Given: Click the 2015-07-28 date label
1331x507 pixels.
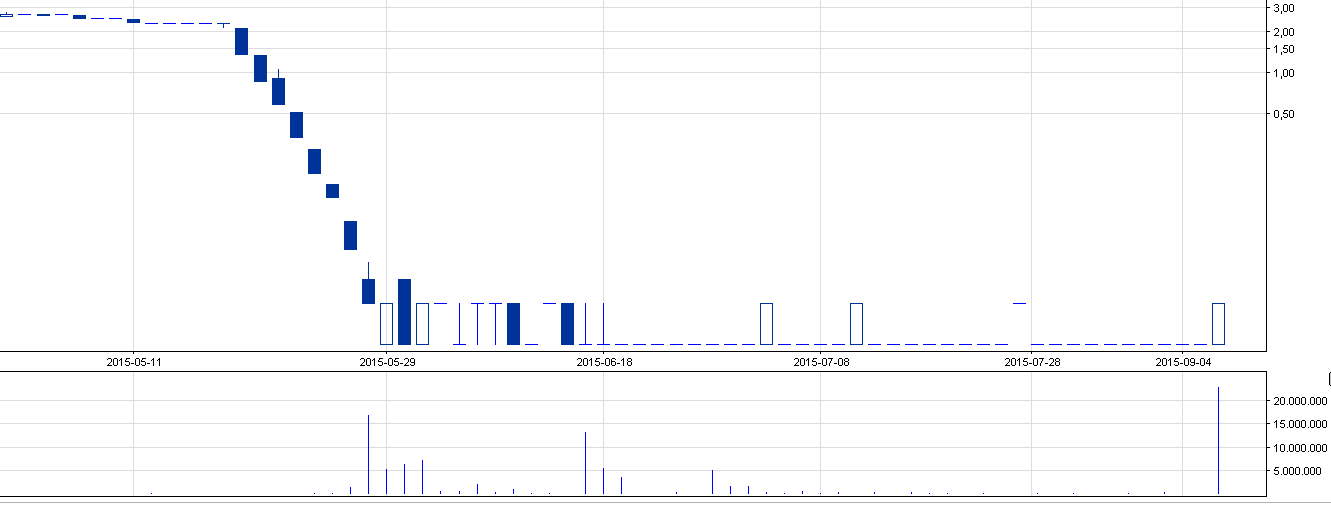Looking at the screenshot, I should click(1032, 362).
